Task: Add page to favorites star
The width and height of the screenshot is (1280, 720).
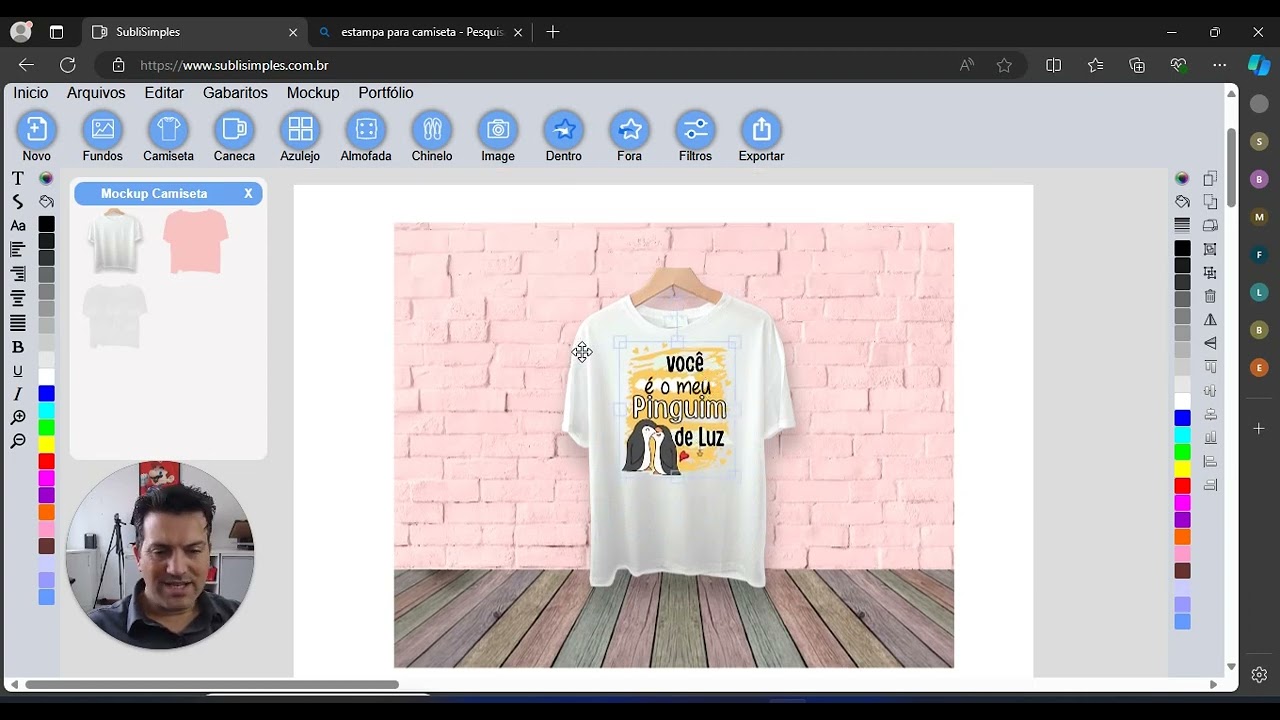Action: click(1004, 65)
